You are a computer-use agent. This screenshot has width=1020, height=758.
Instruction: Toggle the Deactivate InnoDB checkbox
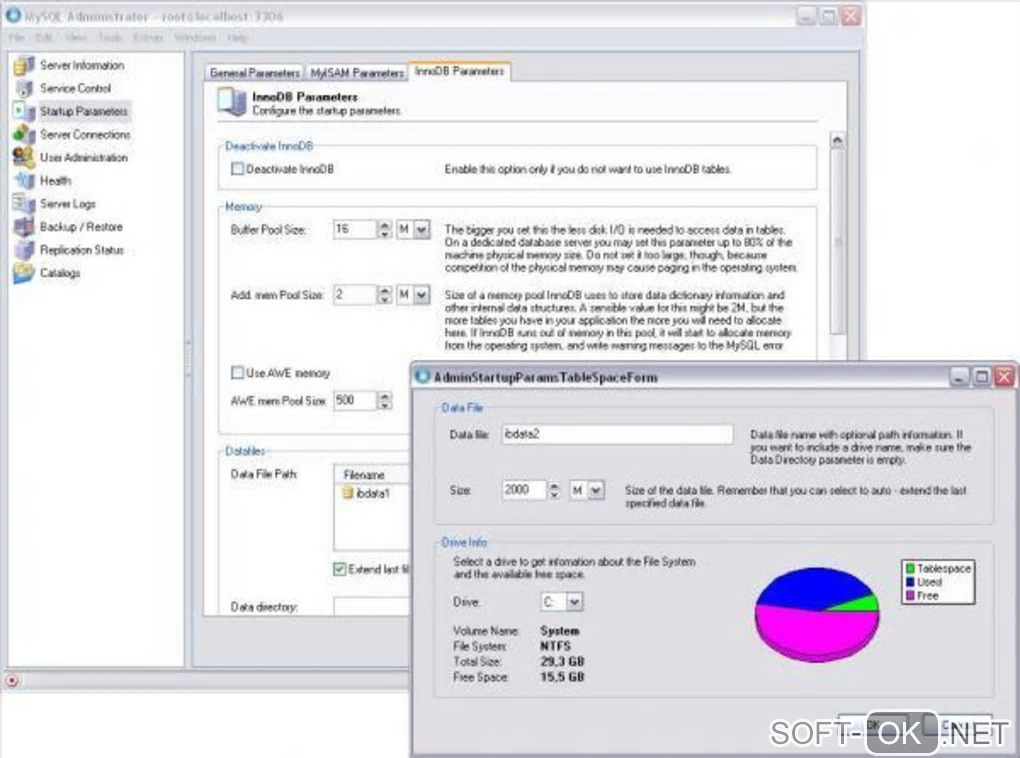237,169
